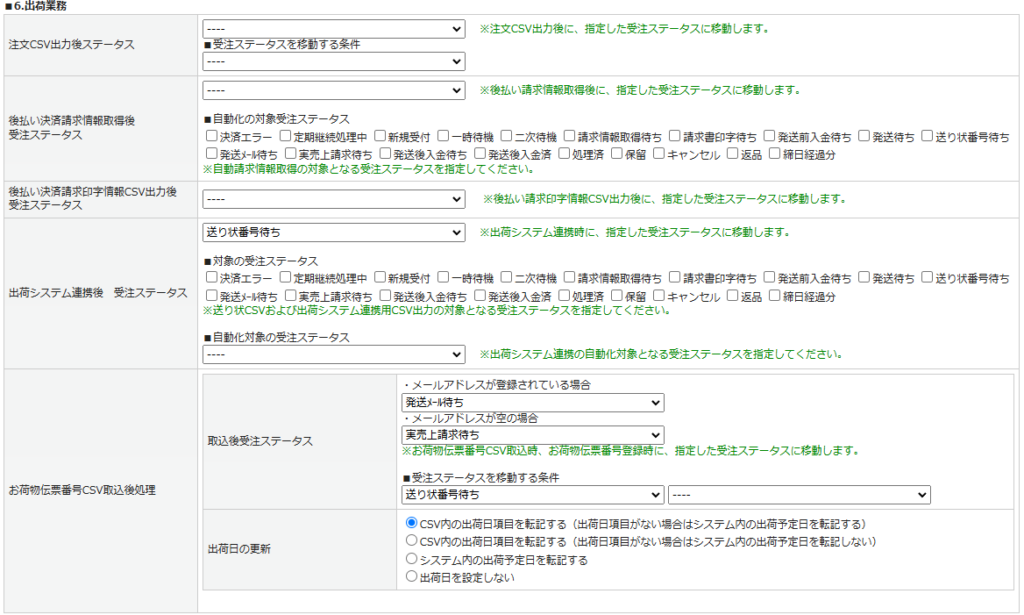Check 請求情報取得待ち under 自動化の対象受注ステータス
1024x615 pixels.
point(569,136)
